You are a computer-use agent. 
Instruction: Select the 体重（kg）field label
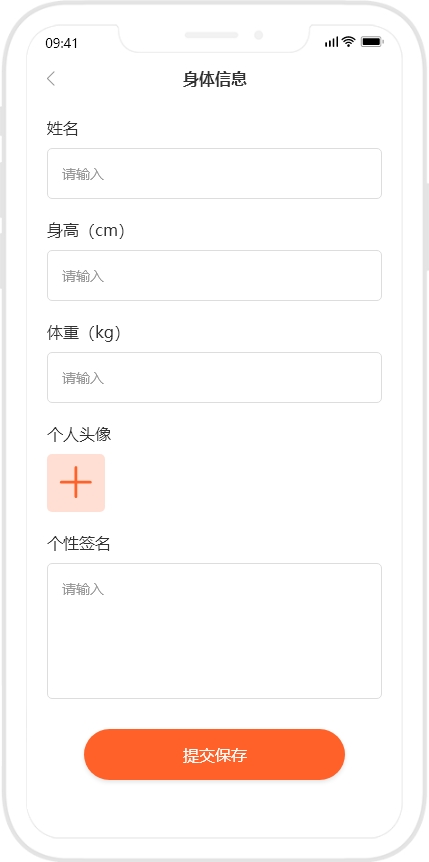(84, 333)
